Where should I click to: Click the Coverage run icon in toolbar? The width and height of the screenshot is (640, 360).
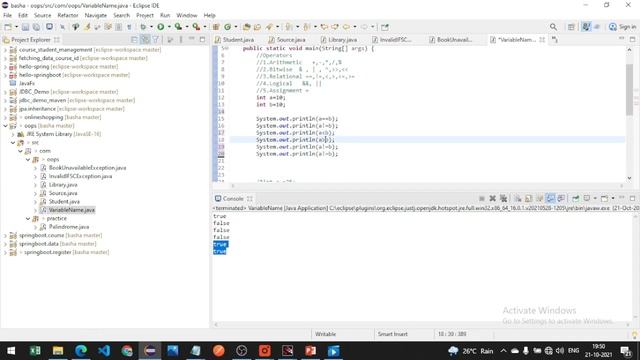point(178,27)
